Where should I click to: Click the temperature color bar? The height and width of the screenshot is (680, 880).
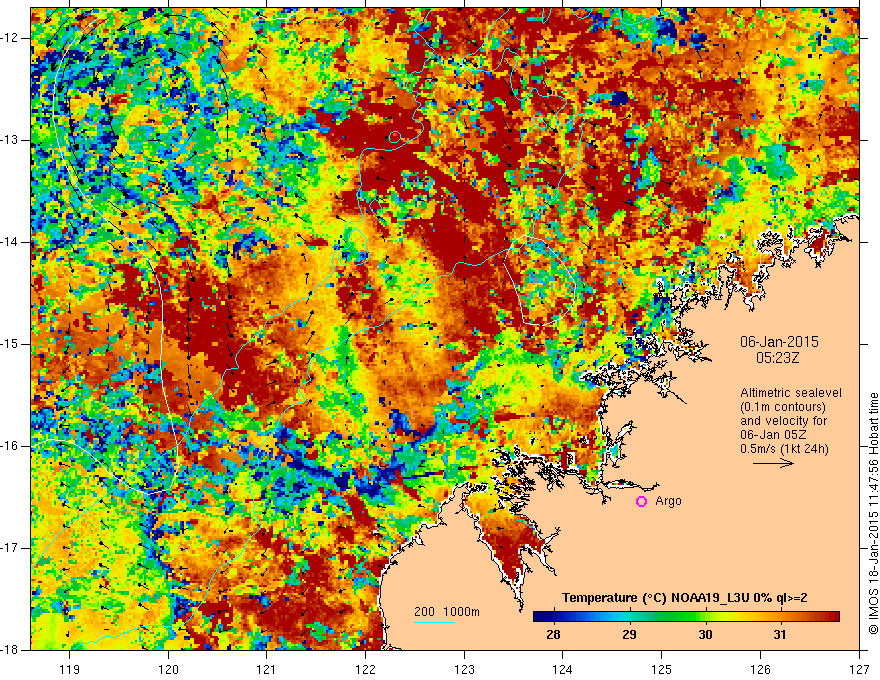point(686,617)
